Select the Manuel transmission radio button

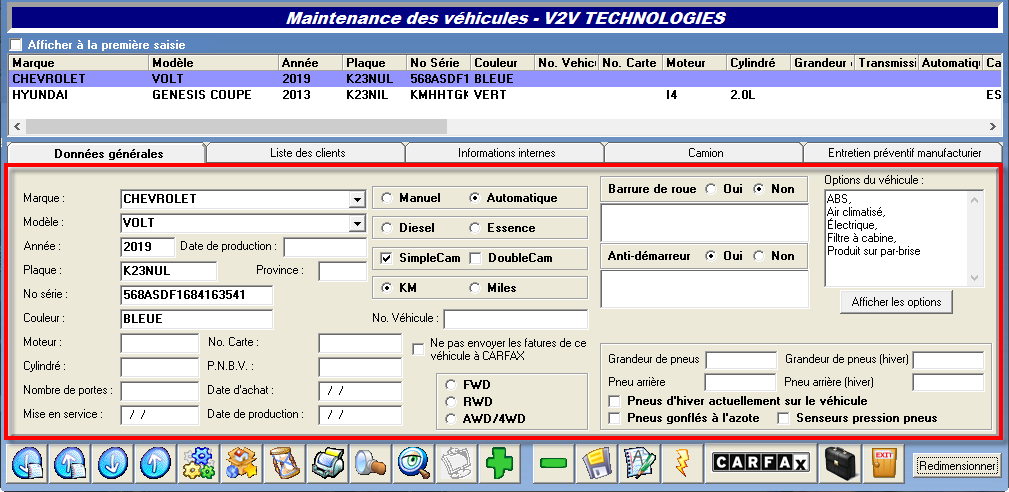click(387, 198)
